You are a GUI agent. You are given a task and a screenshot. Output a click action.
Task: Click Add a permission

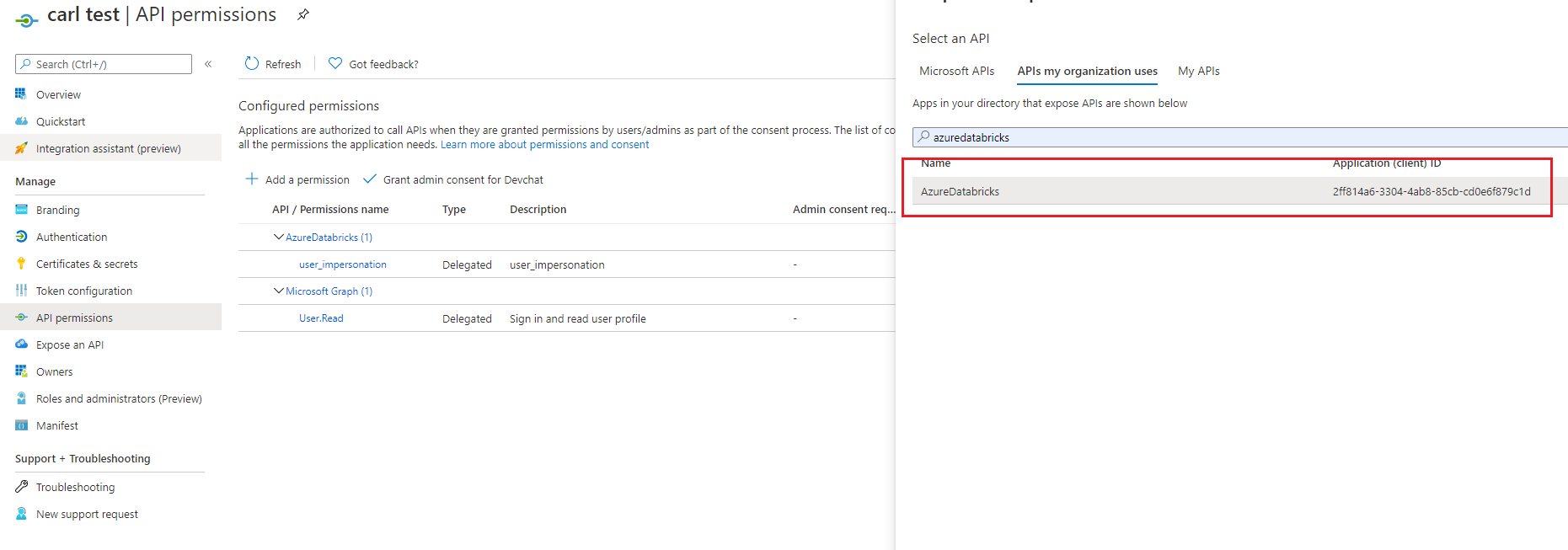click(x=297, y=179)
